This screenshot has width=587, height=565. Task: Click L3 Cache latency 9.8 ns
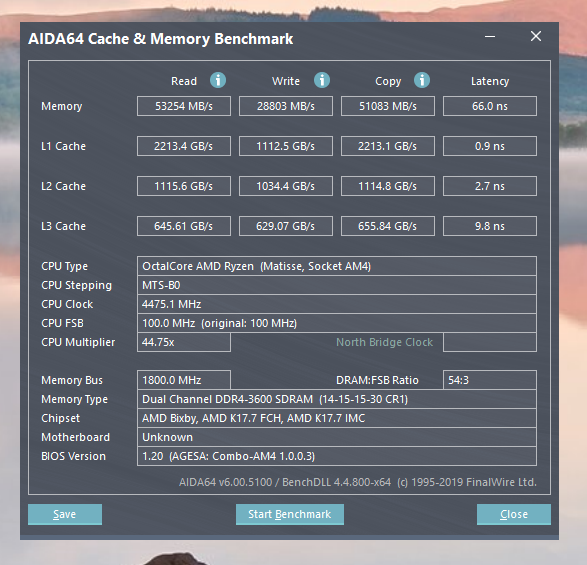(490, 226)
